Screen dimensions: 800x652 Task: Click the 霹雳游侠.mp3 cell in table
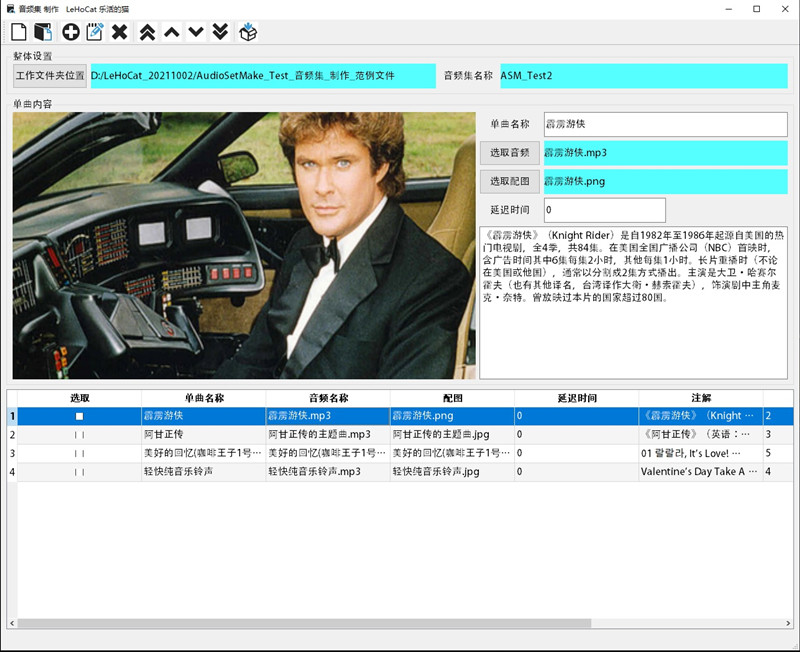(x=328, y=416)
